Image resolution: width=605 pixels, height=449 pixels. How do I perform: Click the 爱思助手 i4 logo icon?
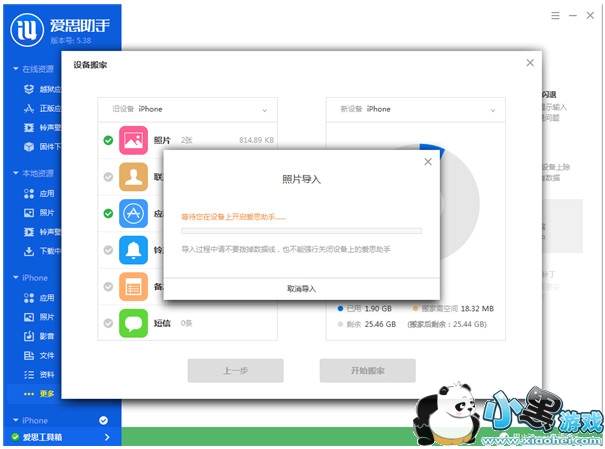pyautogui.click(x=27, y=30)
